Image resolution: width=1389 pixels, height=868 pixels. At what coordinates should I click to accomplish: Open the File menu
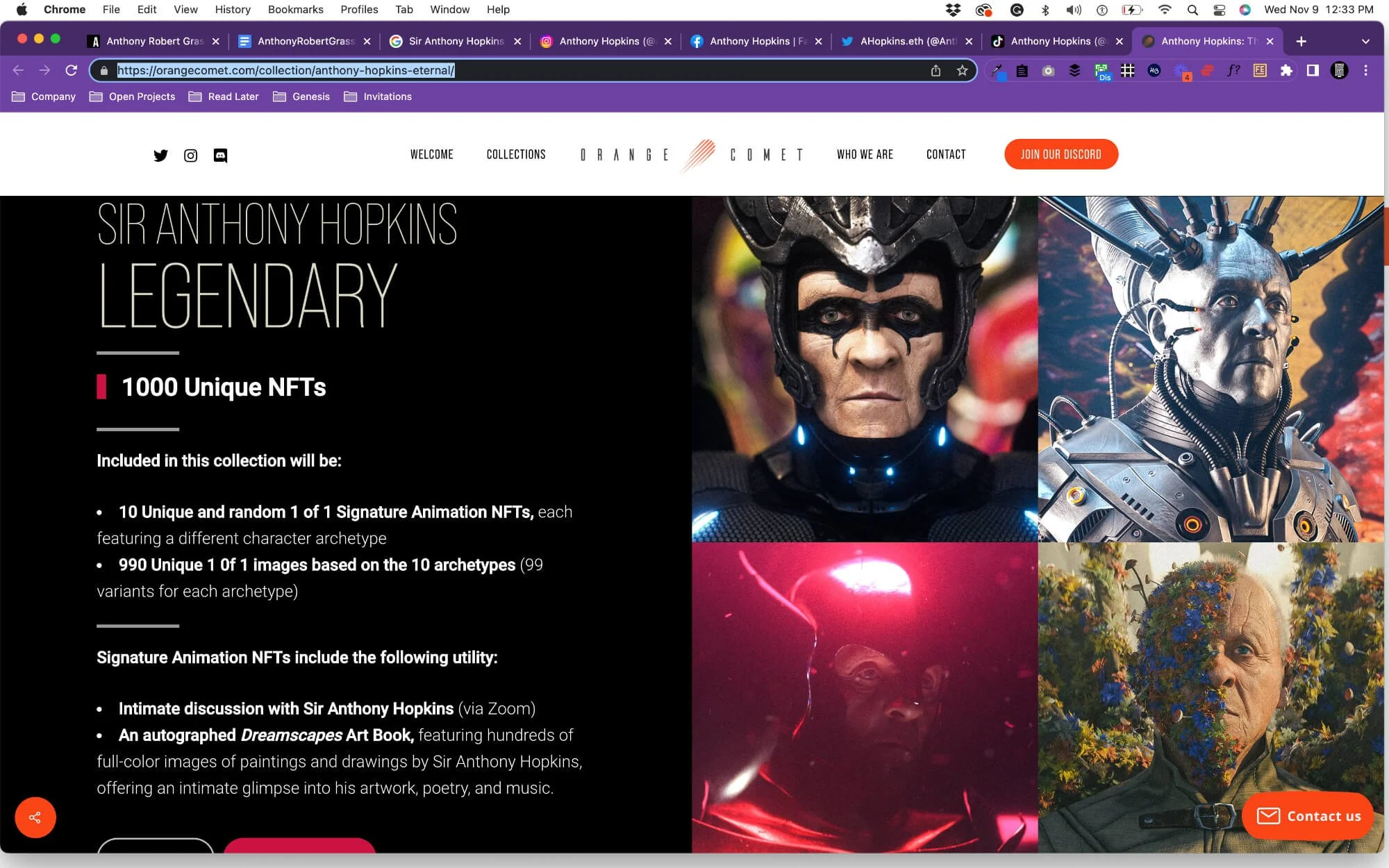(x=111, y=10)
